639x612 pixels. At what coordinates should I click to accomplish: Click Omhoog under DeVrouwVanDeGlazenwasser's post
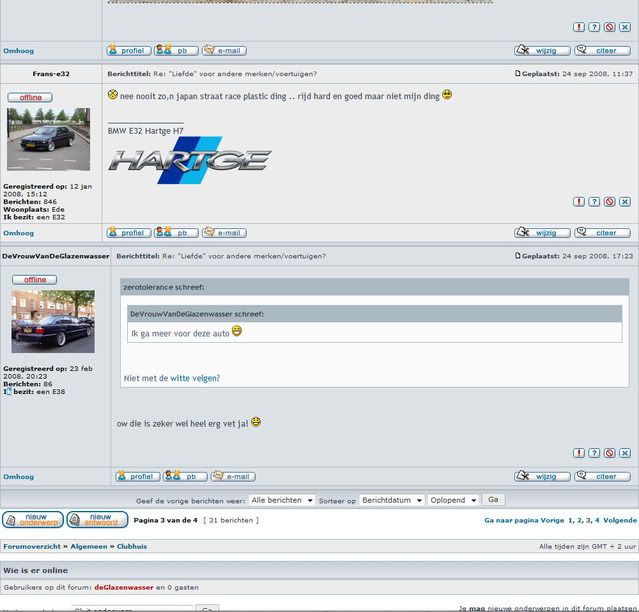[19, 477]
